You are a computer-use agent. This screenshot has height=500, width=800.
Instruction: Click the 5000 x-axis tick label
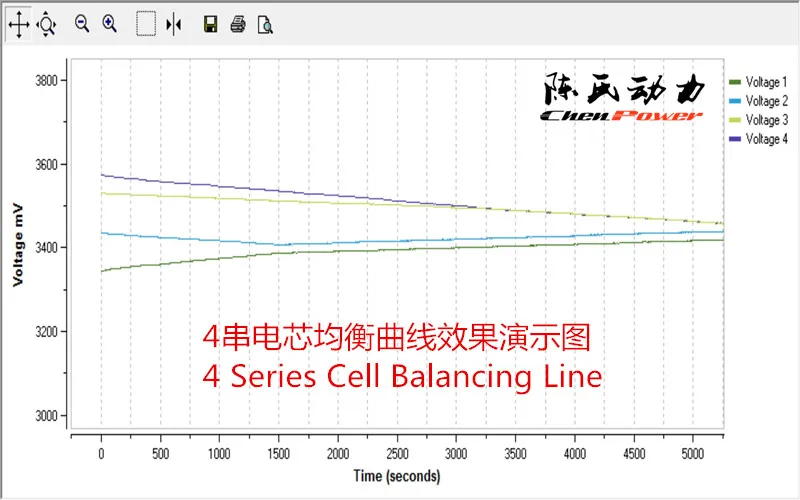(x=693, y=454)
